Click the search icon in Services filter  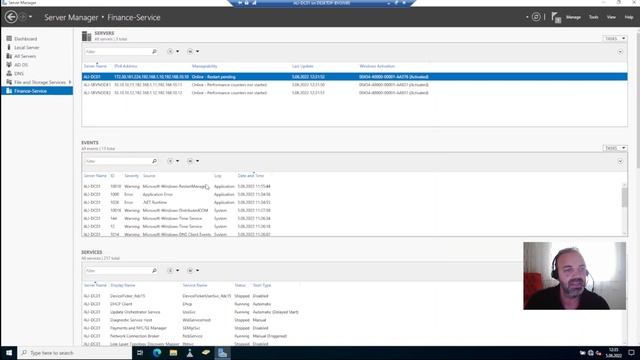click(x=154, y=270)
